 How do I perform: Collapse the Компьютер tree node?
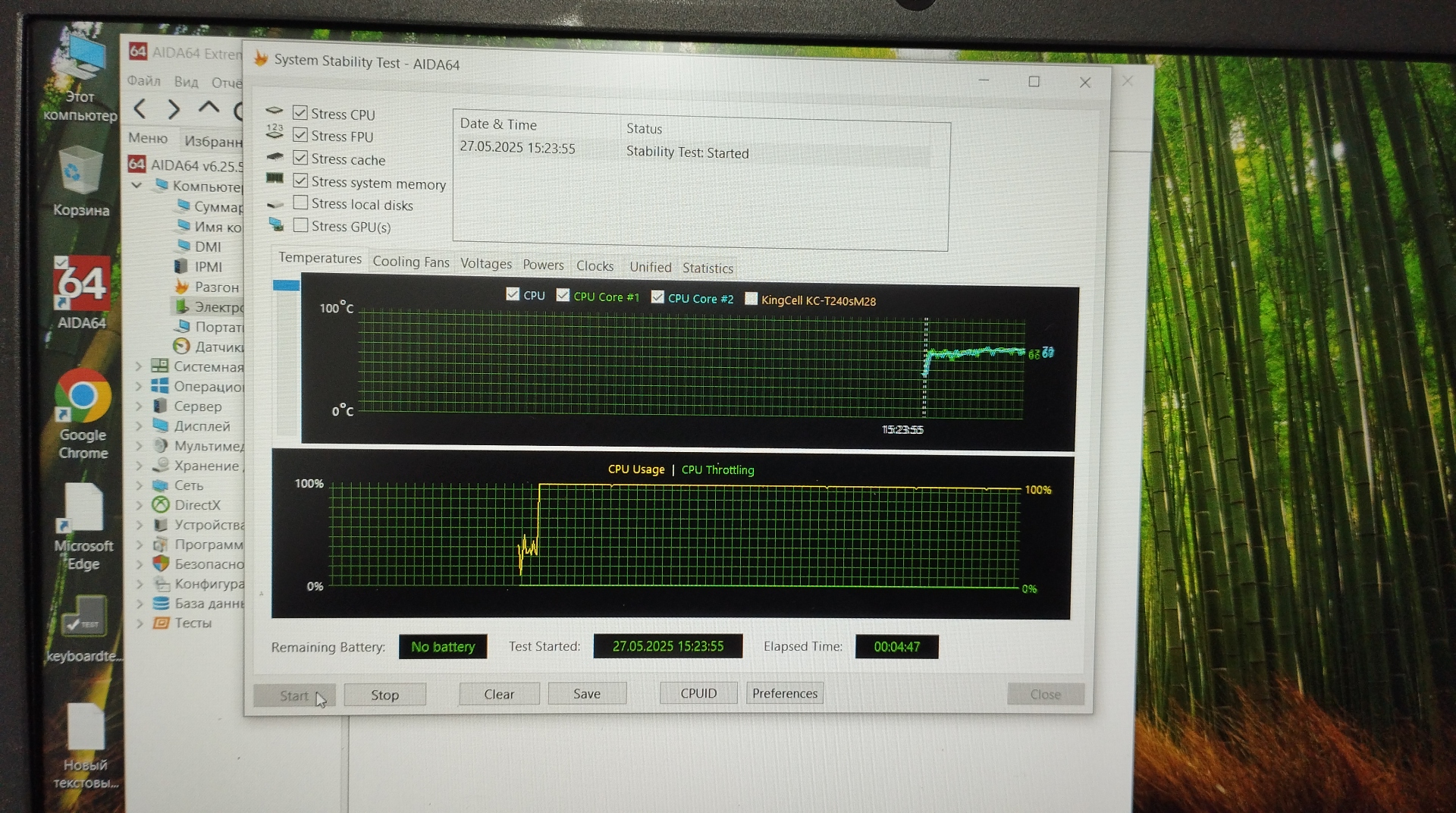coord(137,185)
